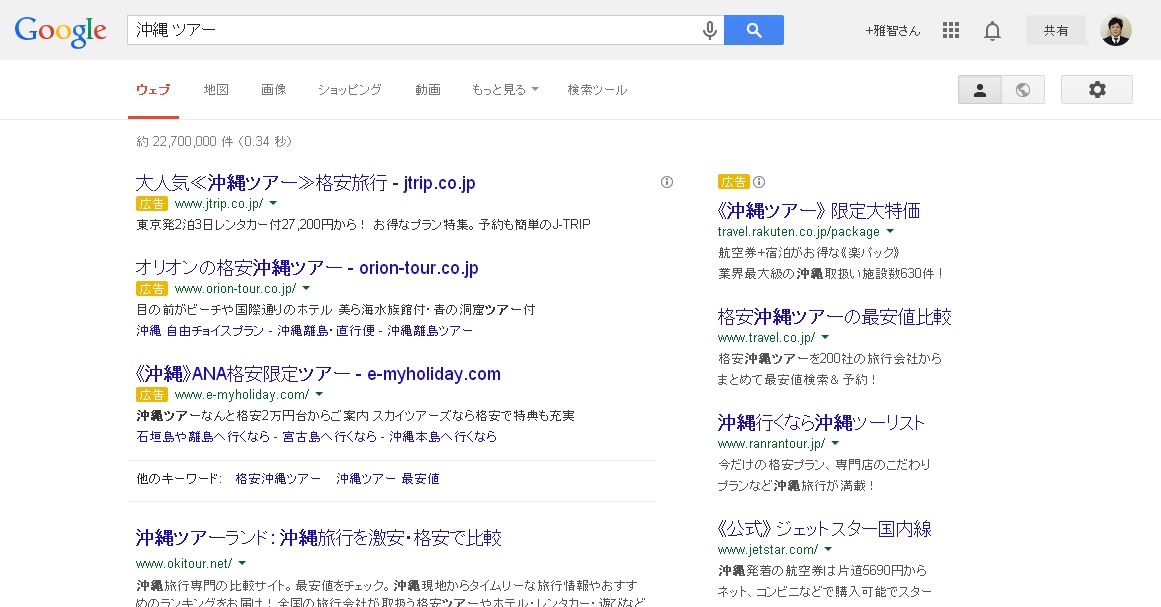Click the www.jtrip.co.jp/ URL text
The width and height of the screenshot is (1161, 607).
pos(218,204)
